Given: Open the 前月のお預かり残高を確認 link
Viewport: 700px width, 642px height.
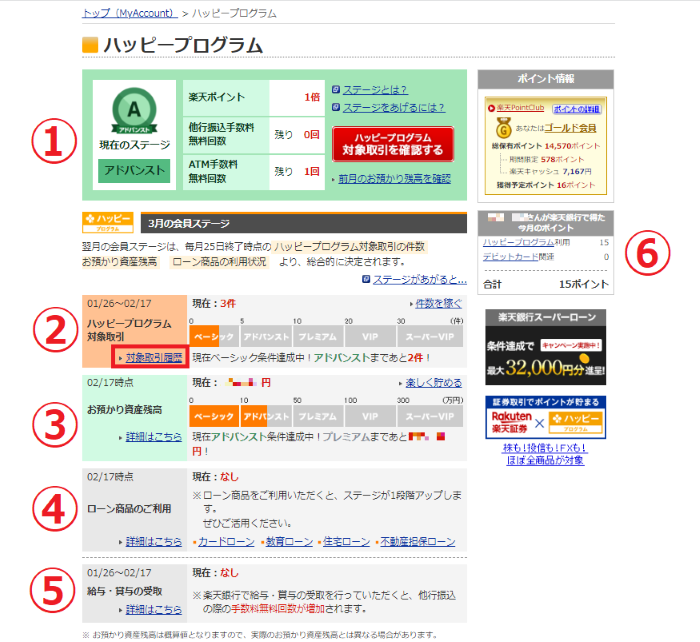Looking at the screenshot, I should [394, 179].
